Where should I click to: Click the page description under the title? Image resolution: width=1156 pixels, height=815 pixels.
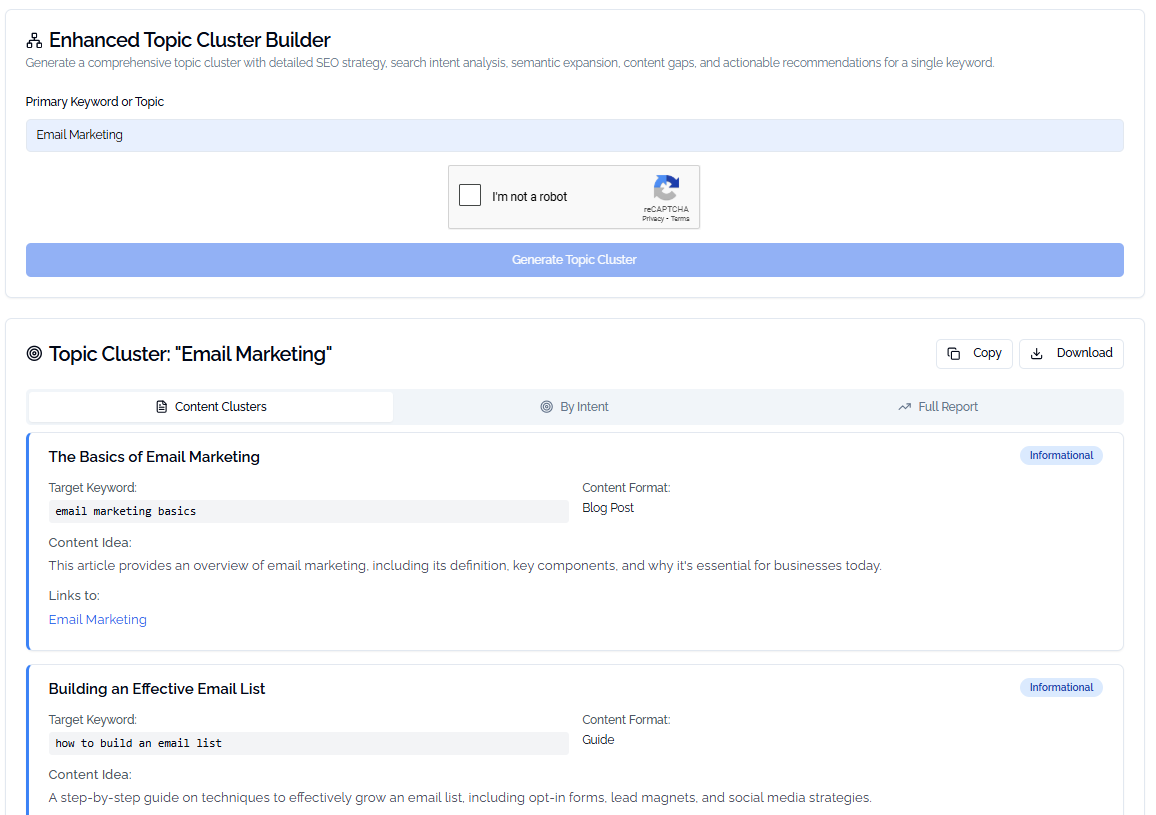coord(510,63)
